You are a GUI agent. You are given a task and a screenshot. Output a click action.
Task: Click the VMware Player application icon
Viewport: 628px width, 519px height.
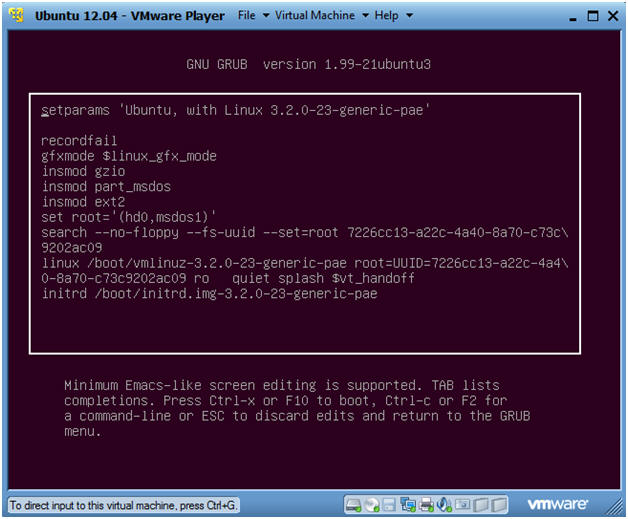pos(16,15)
